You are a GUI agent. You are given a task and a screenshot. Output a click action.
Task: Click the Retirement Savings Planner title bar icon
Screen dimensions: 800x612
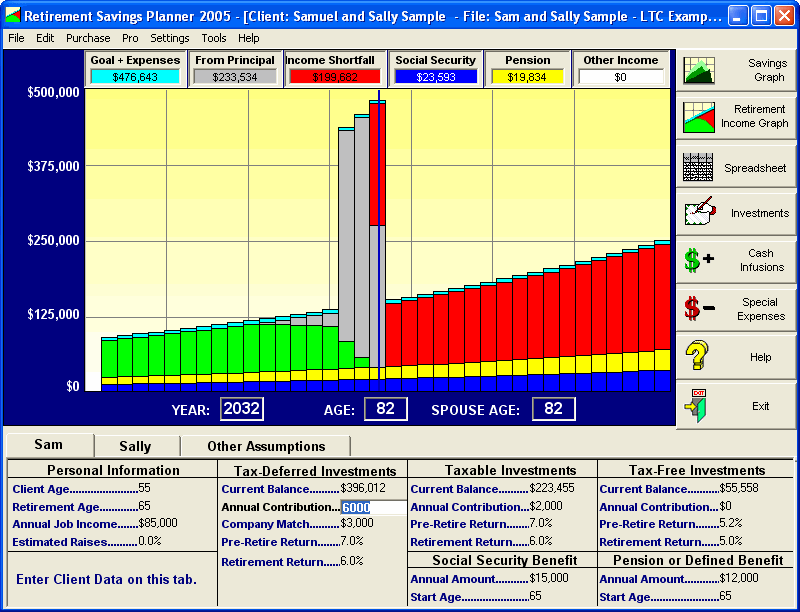[x=13, y=15]
